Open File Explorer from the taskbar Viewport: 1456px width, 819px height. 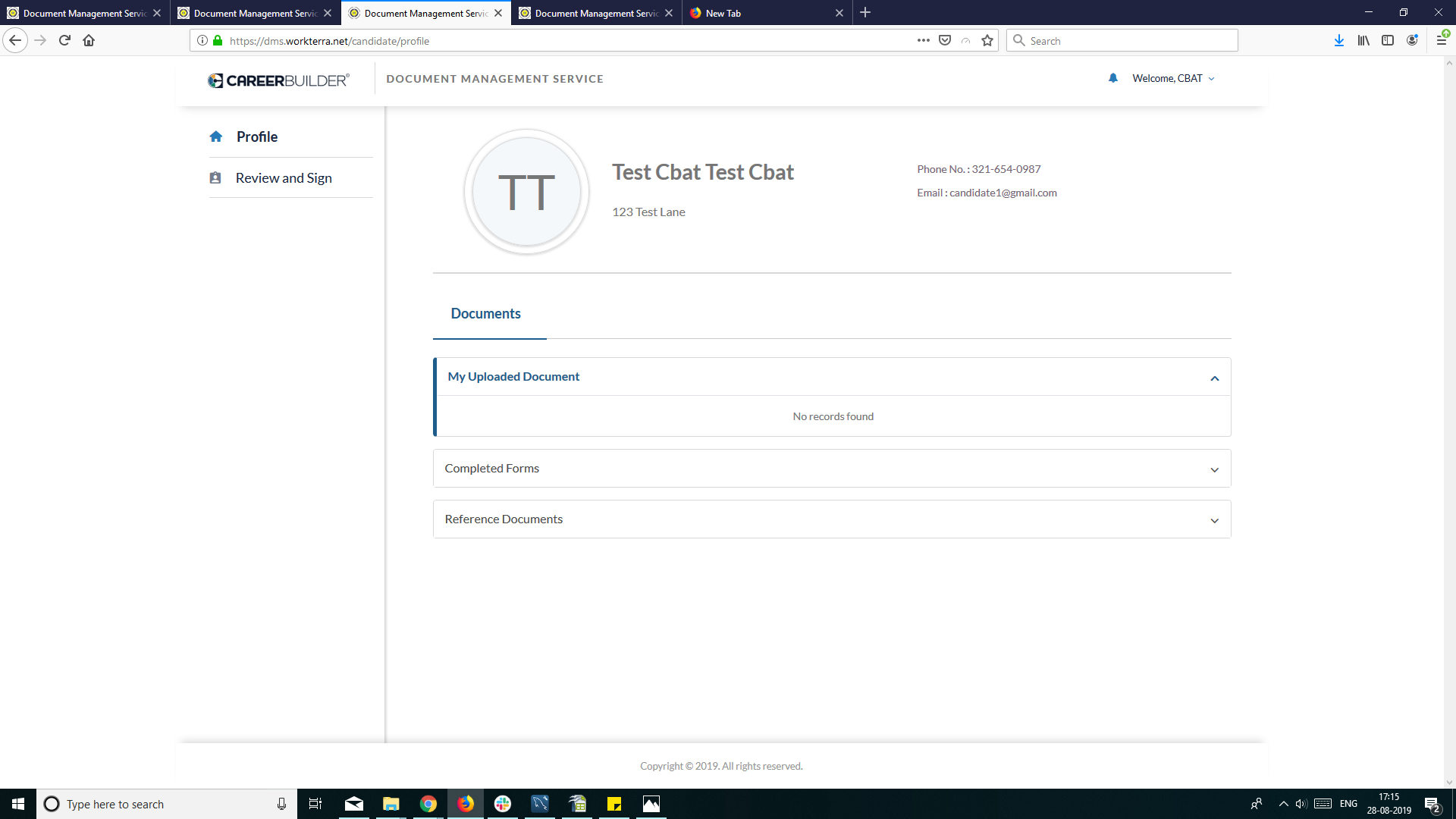click(x=391, y=804)
